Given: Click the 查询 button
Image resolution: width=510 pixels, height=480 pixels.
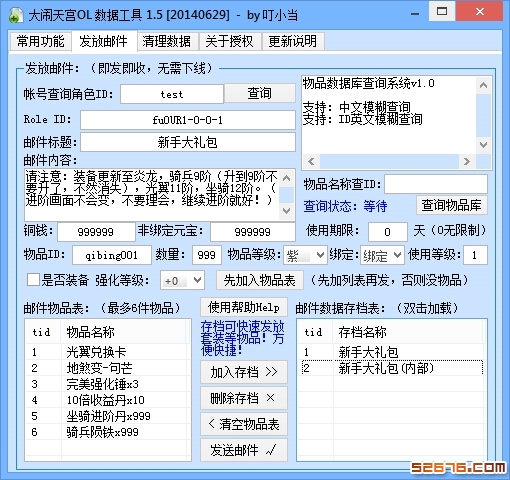Looking at the screenshot, I should click(260, 93).
